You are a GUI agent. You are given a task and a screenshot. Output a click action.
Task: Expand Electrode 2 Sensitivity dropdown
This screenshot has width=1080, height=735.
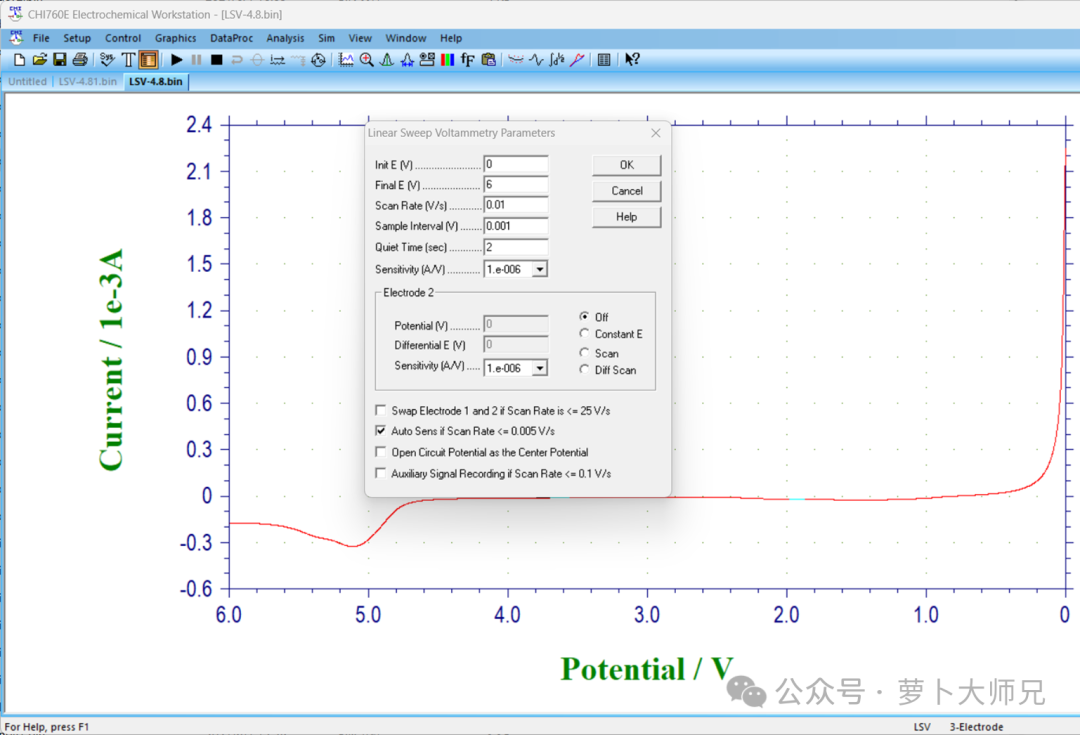541,368
